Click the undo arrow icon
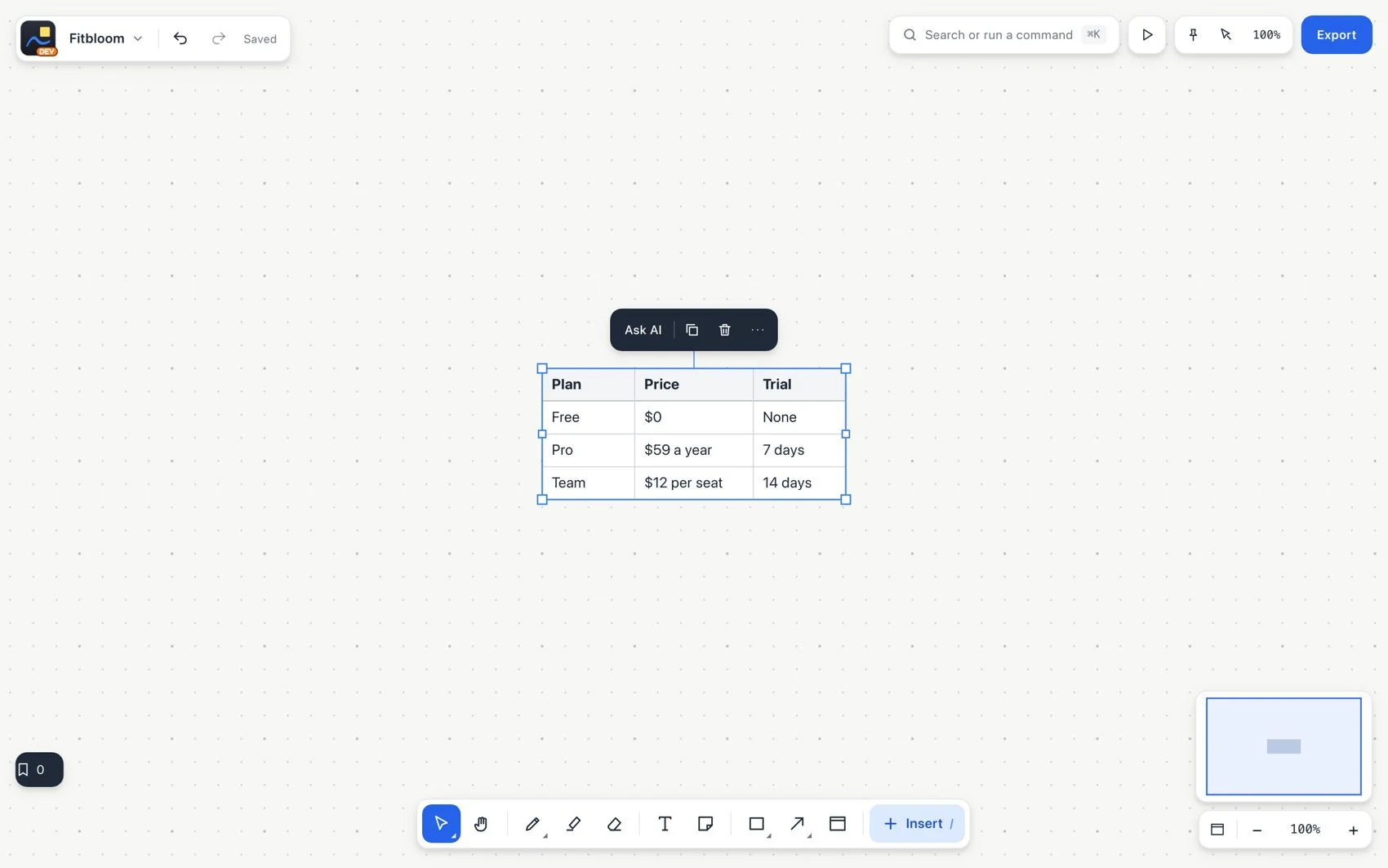Image resolution: width=1388 pixels, height=868 pixels. pyautogui.click(x=180, y=38)
